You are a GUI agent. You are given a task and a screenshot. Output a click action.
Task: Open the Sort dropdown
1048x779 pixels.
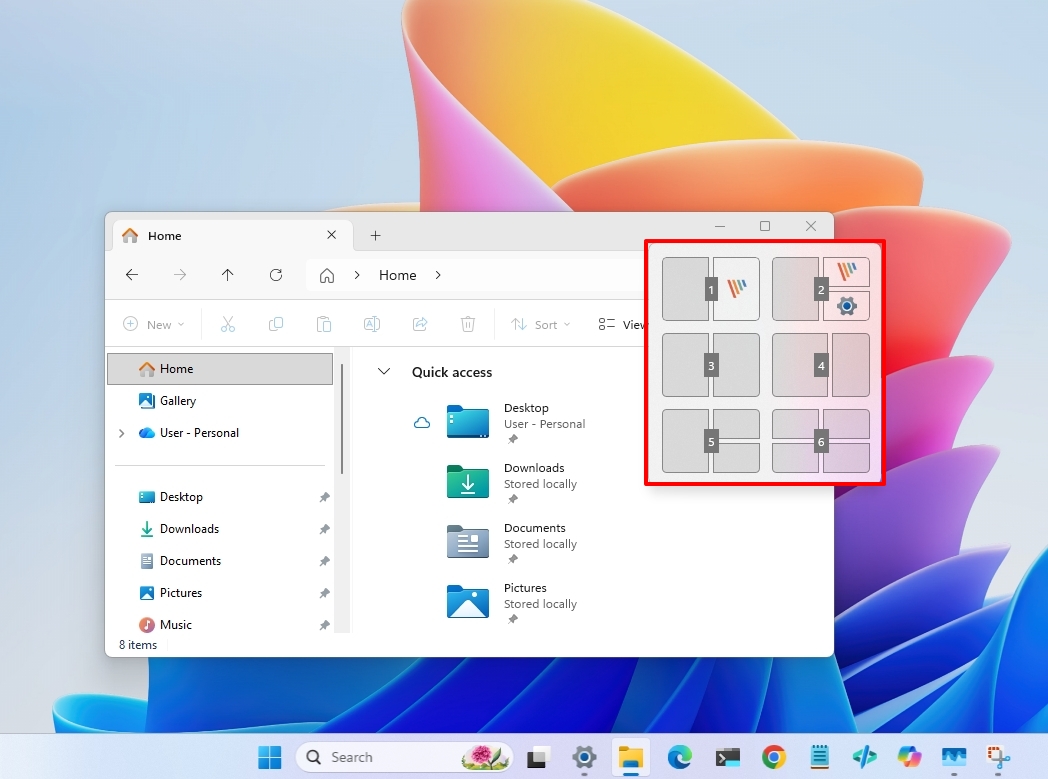[540, 324]
